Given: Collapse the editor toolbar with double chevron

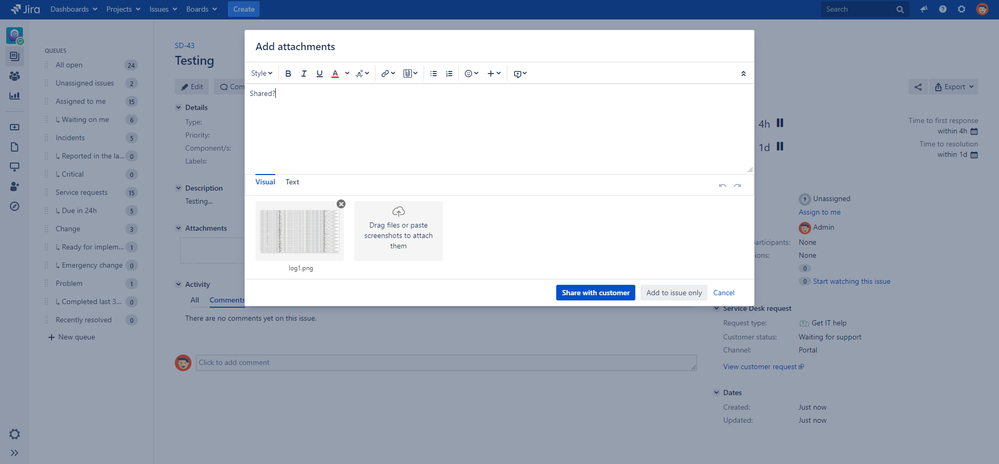Looking at the screenshot, I should [x=743, y=73].
